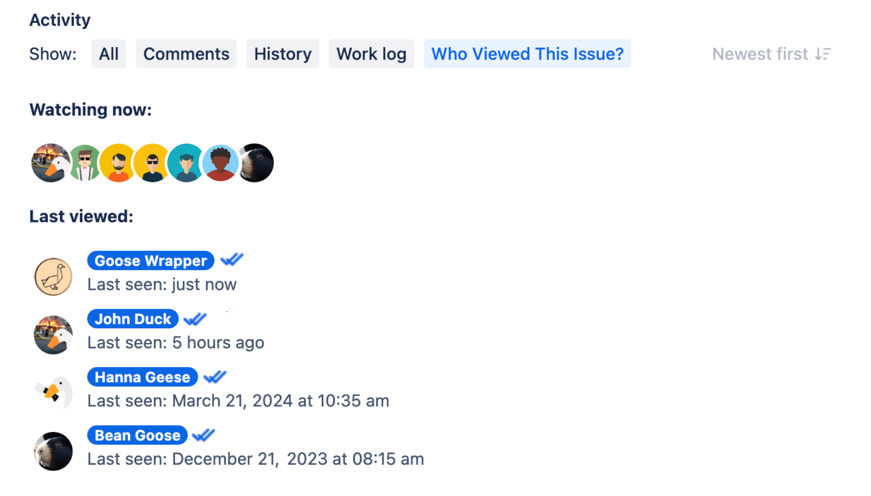This screenshot has height=496, width=871.
Task: Click the dark black goose watcher avatar
Action: (x=257, y=163)
